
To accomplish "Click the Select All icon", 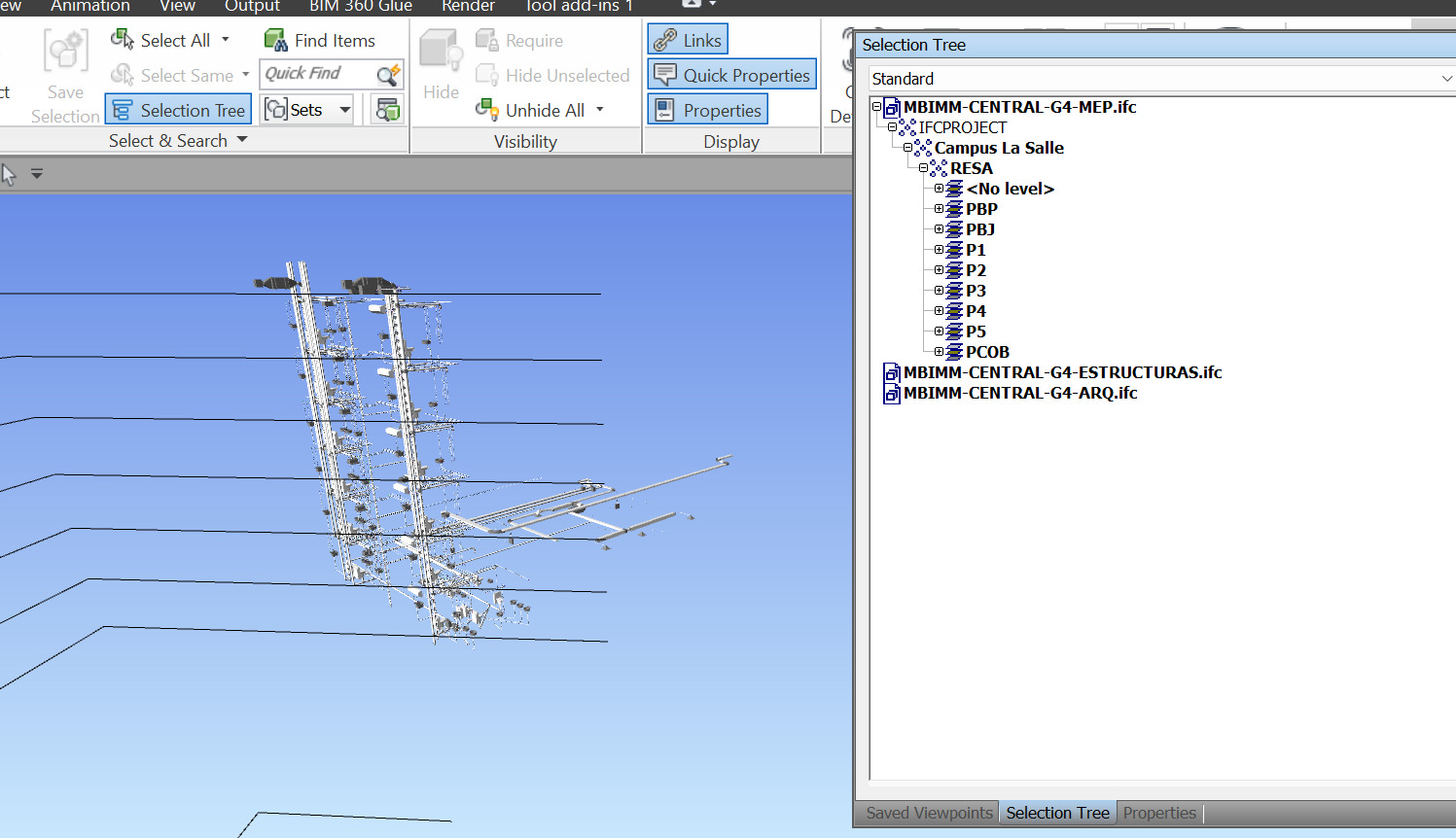I will pos(123,38).
